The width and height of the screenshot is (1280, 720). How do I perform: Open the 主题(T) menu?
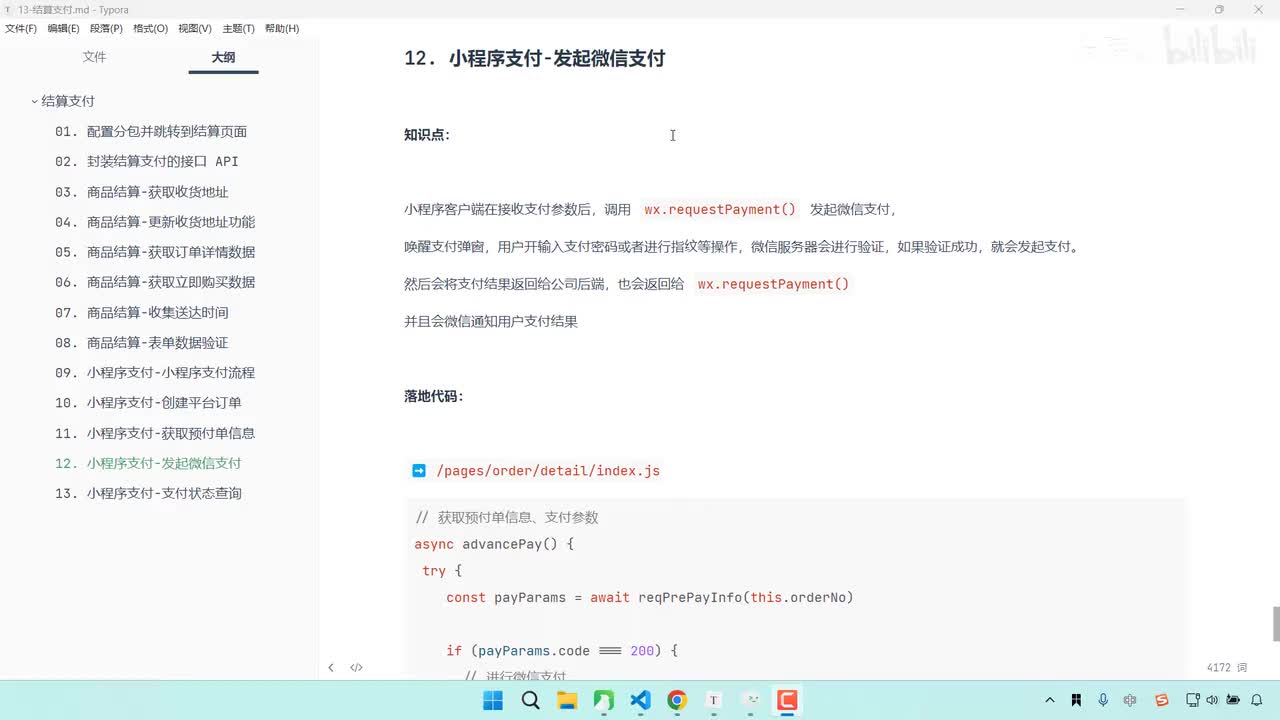[238, 29]
